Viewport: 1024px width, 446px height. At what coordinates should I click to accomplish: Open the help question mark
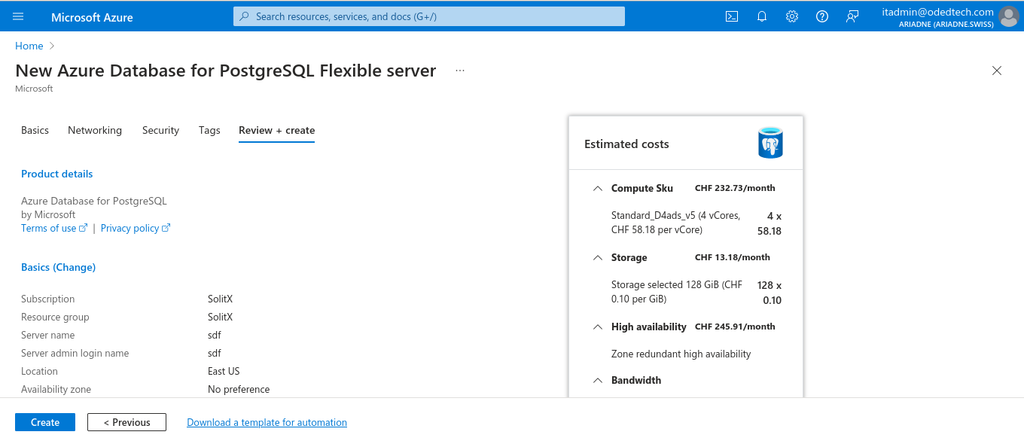coord(822,16)
